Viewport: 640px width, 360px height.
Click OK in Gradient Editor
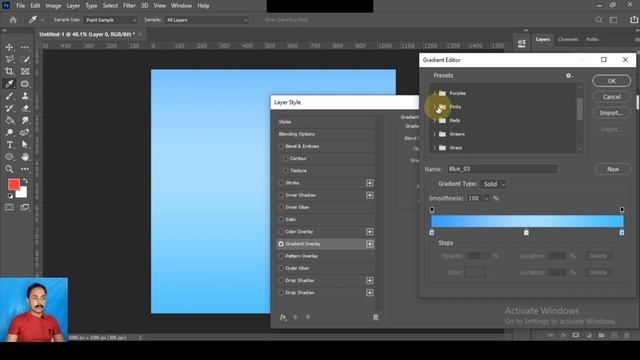(611, 81)
